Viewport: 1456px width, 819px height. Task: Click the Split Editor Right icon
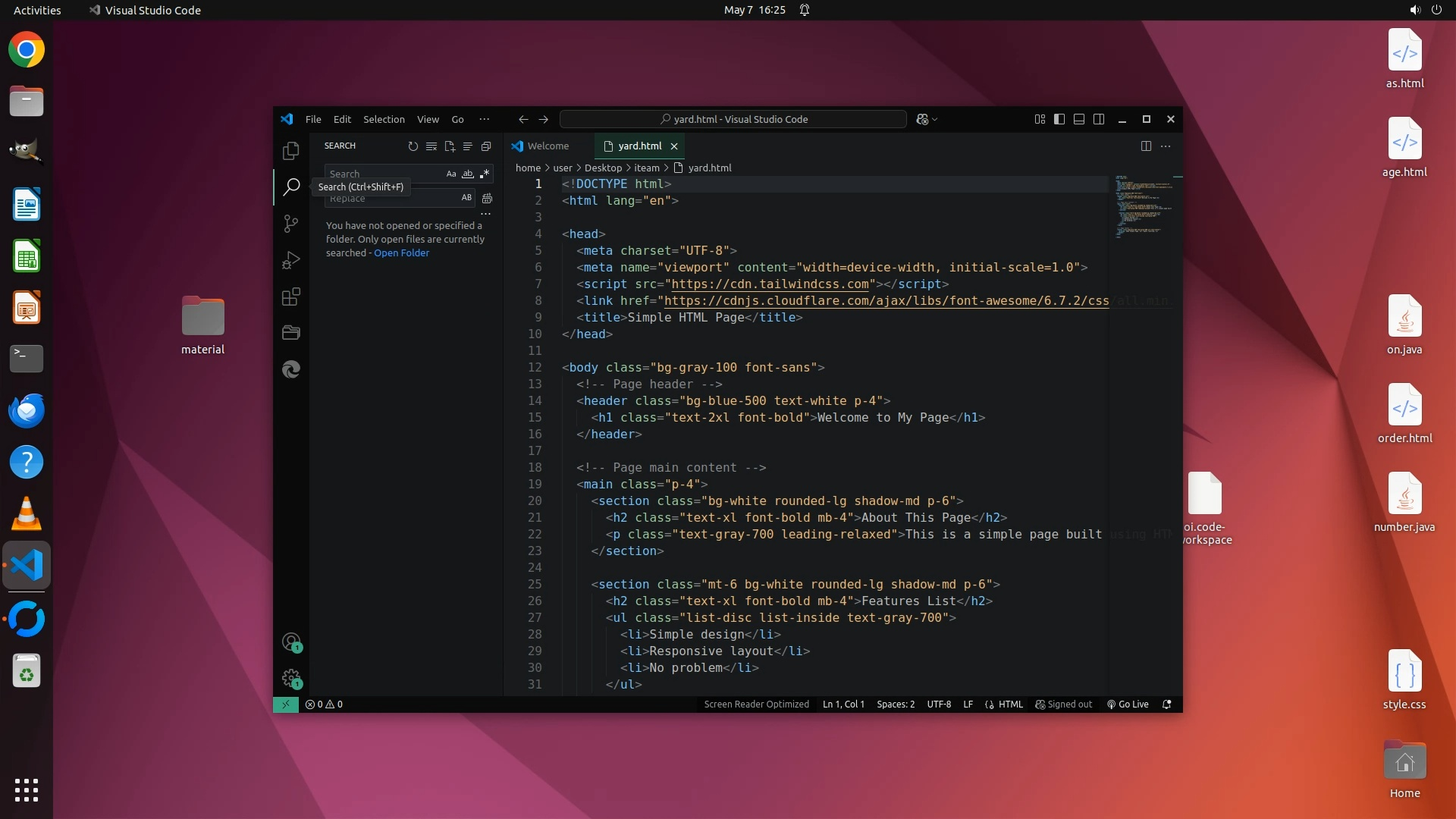coord(1146,146)
